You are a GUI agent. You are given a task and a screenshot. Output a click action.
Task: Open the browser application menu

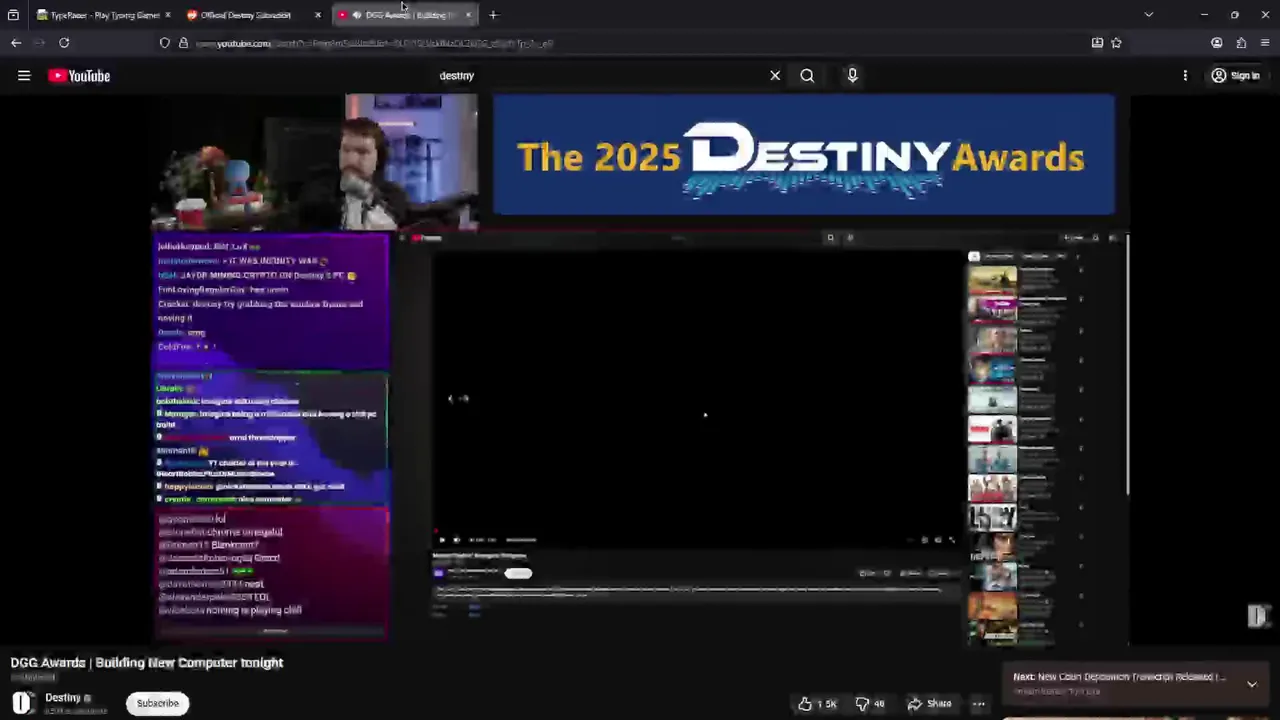(1265, 43)
